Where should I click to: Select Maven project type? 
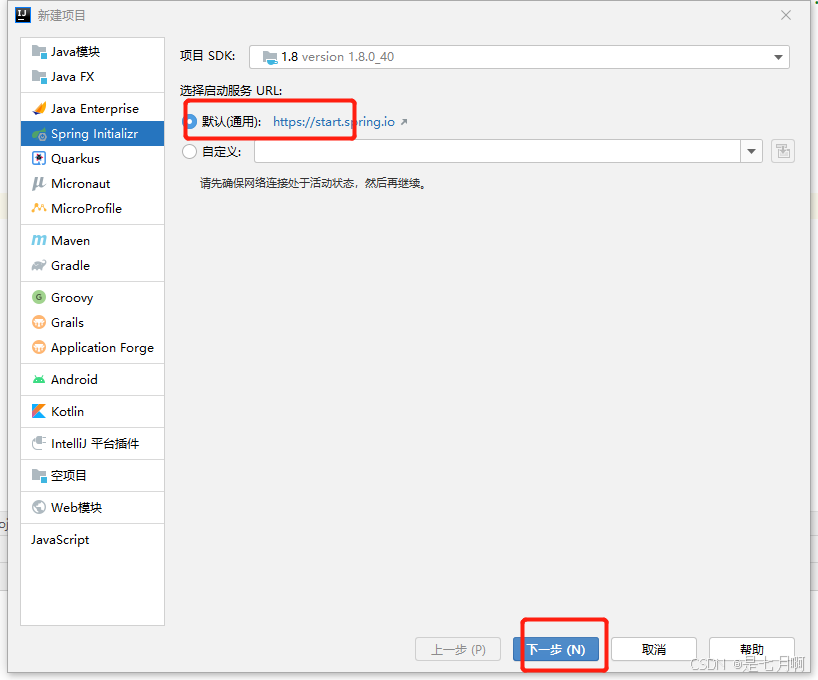92,240
